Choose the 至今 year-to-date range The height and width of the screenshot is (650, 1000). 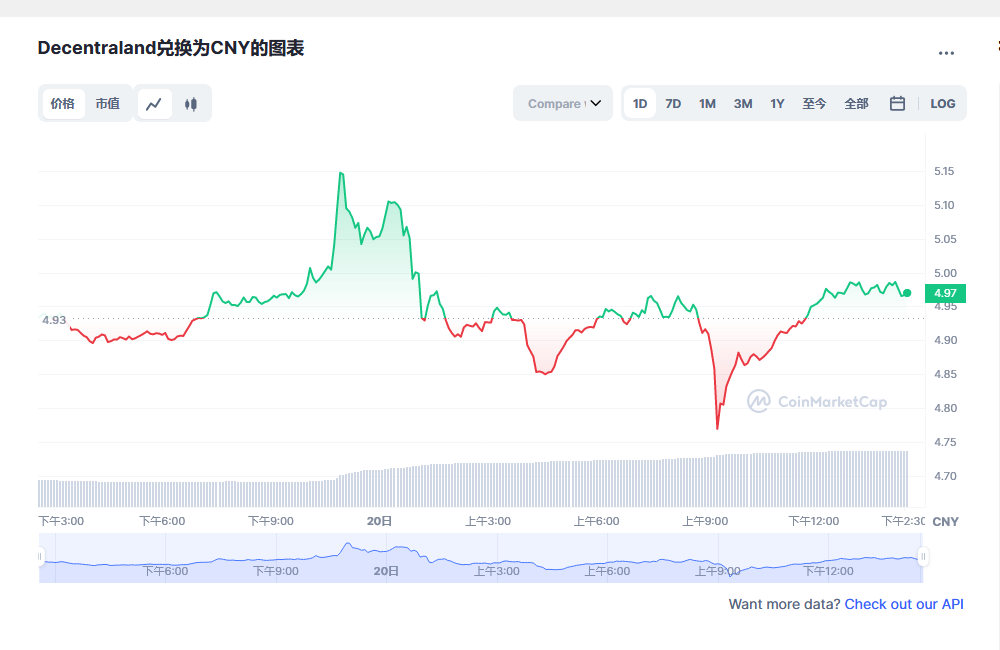(x=814, y=103)
